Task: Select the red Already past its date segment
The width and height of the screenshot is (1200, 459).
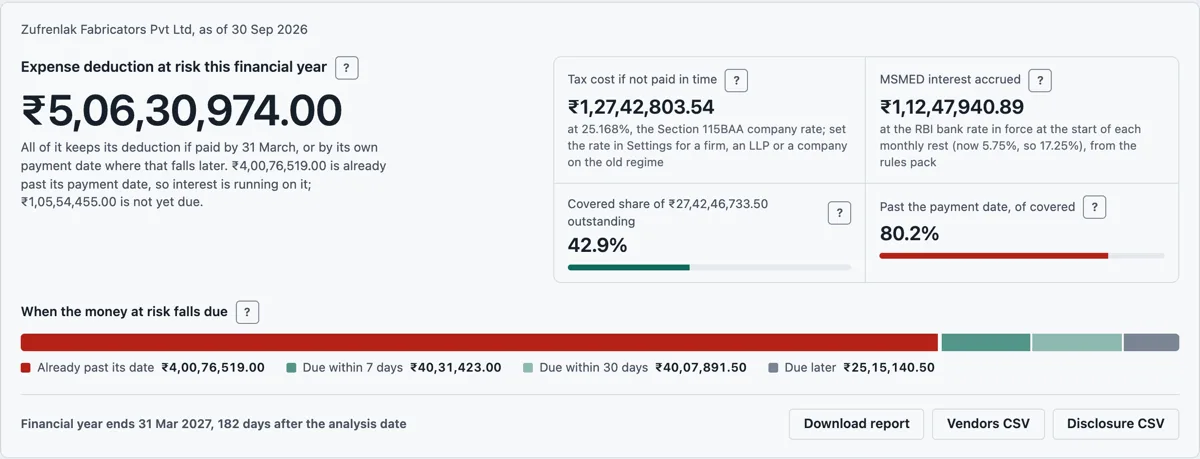Action: tap(479, 342)
